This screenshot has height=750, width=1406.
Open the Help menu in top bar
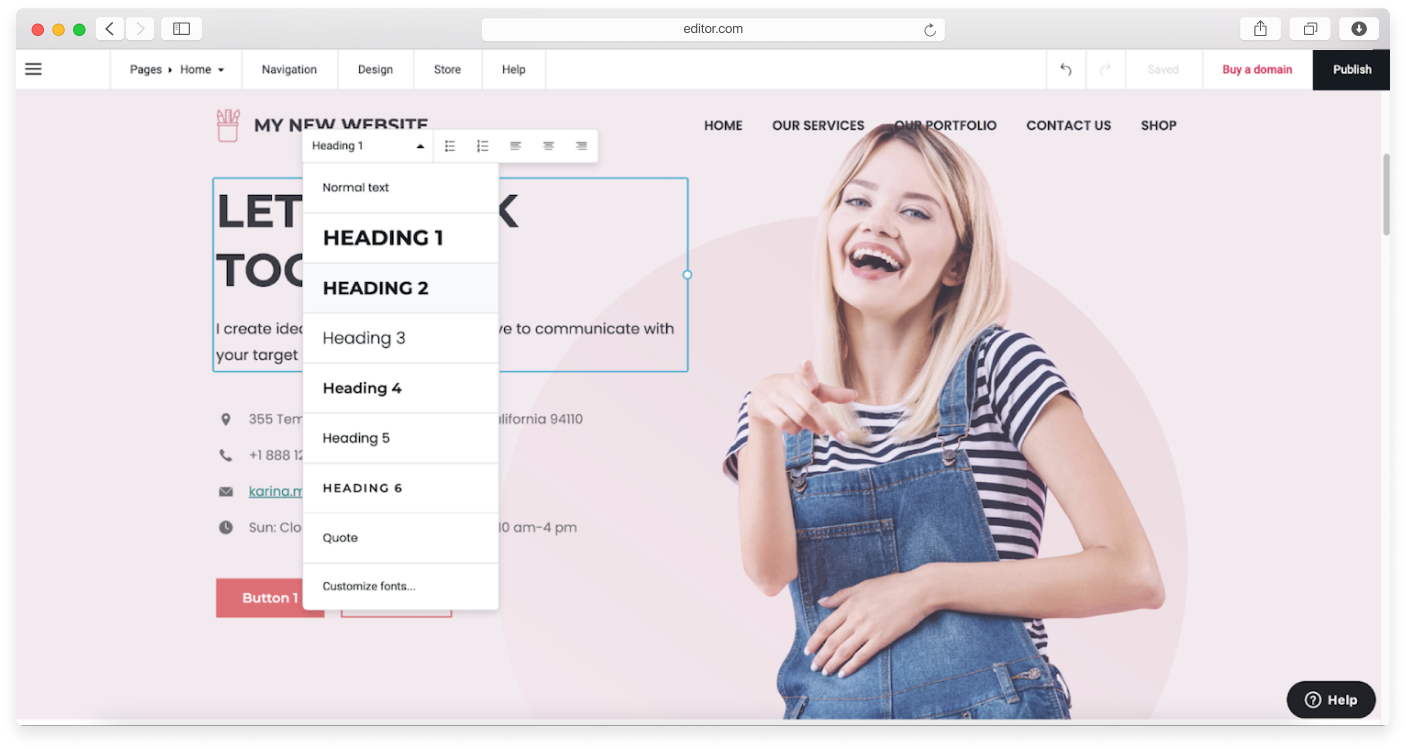tap(513, 70)
